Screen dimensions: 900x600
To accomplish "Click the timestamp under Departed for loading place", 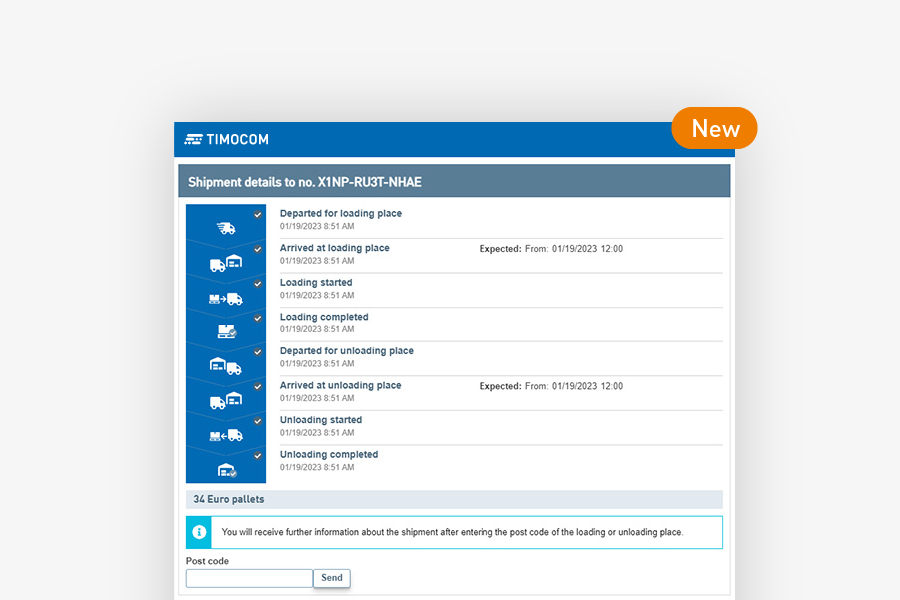I will click(317, 226).
